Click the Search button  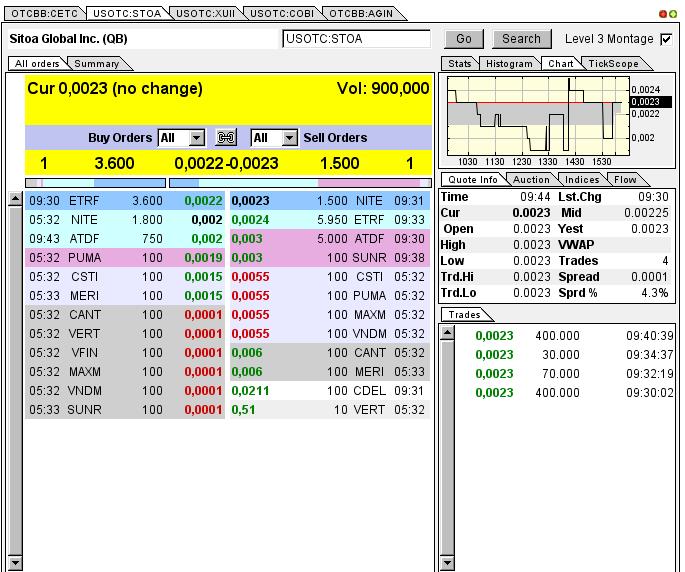[521, 39]
